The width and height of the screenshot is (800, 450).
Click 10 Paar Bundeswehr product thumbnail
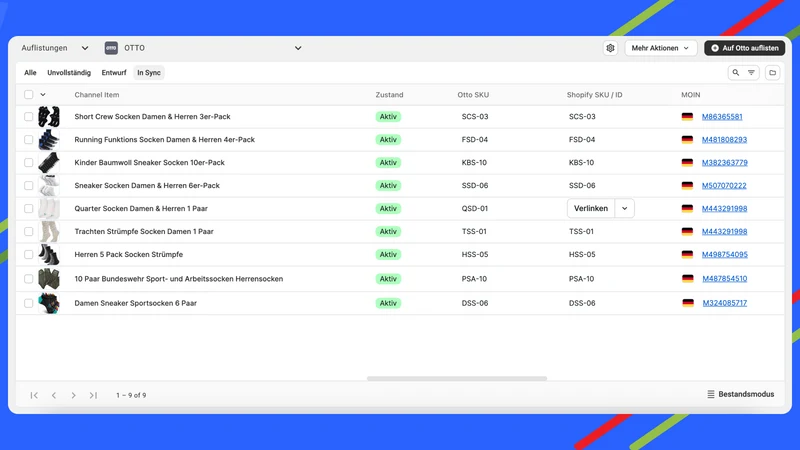(x=48, y=279)
